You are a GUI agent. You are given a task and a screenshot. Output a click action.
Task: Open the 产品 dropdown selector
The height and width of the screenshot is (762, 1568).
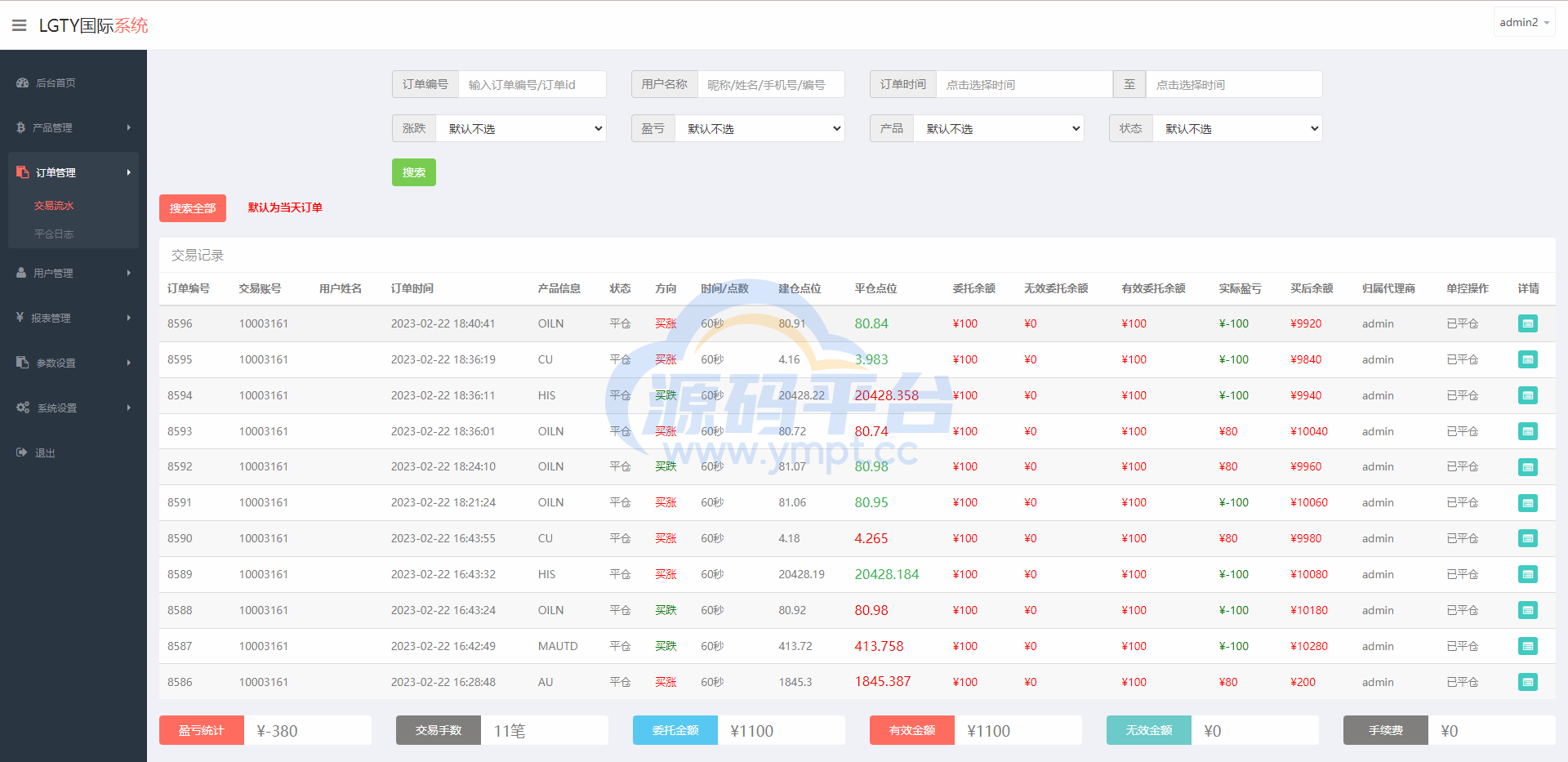tap(999, 128)
